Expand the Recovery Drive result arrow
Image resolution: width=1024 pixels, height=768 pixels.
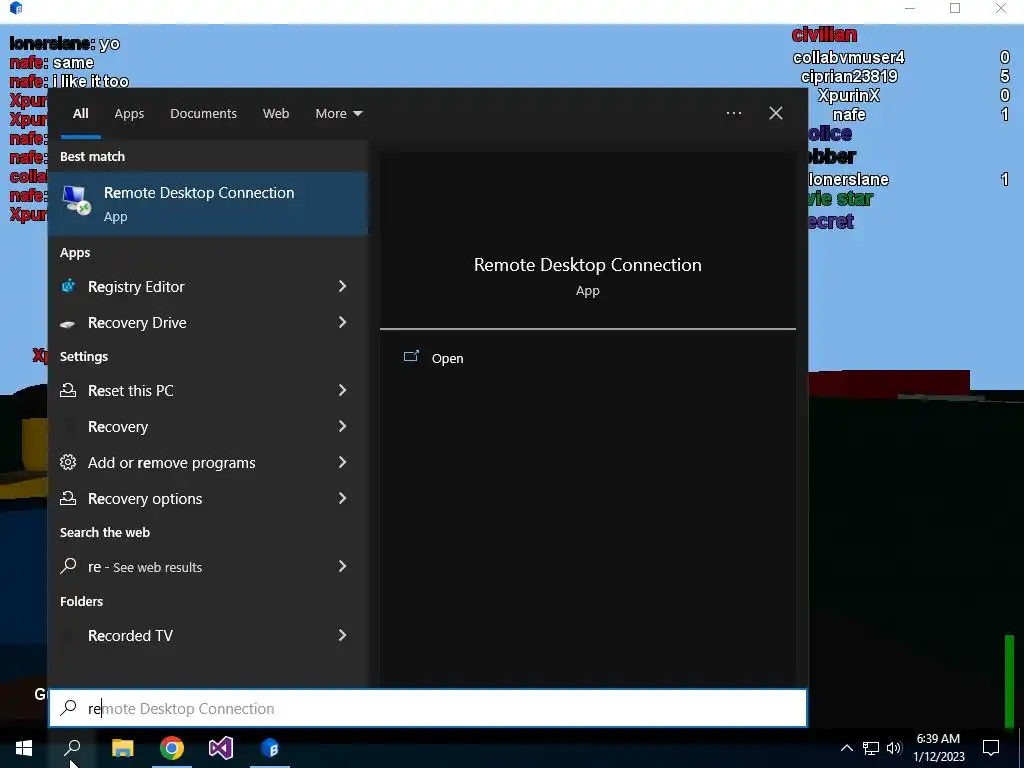342,322
